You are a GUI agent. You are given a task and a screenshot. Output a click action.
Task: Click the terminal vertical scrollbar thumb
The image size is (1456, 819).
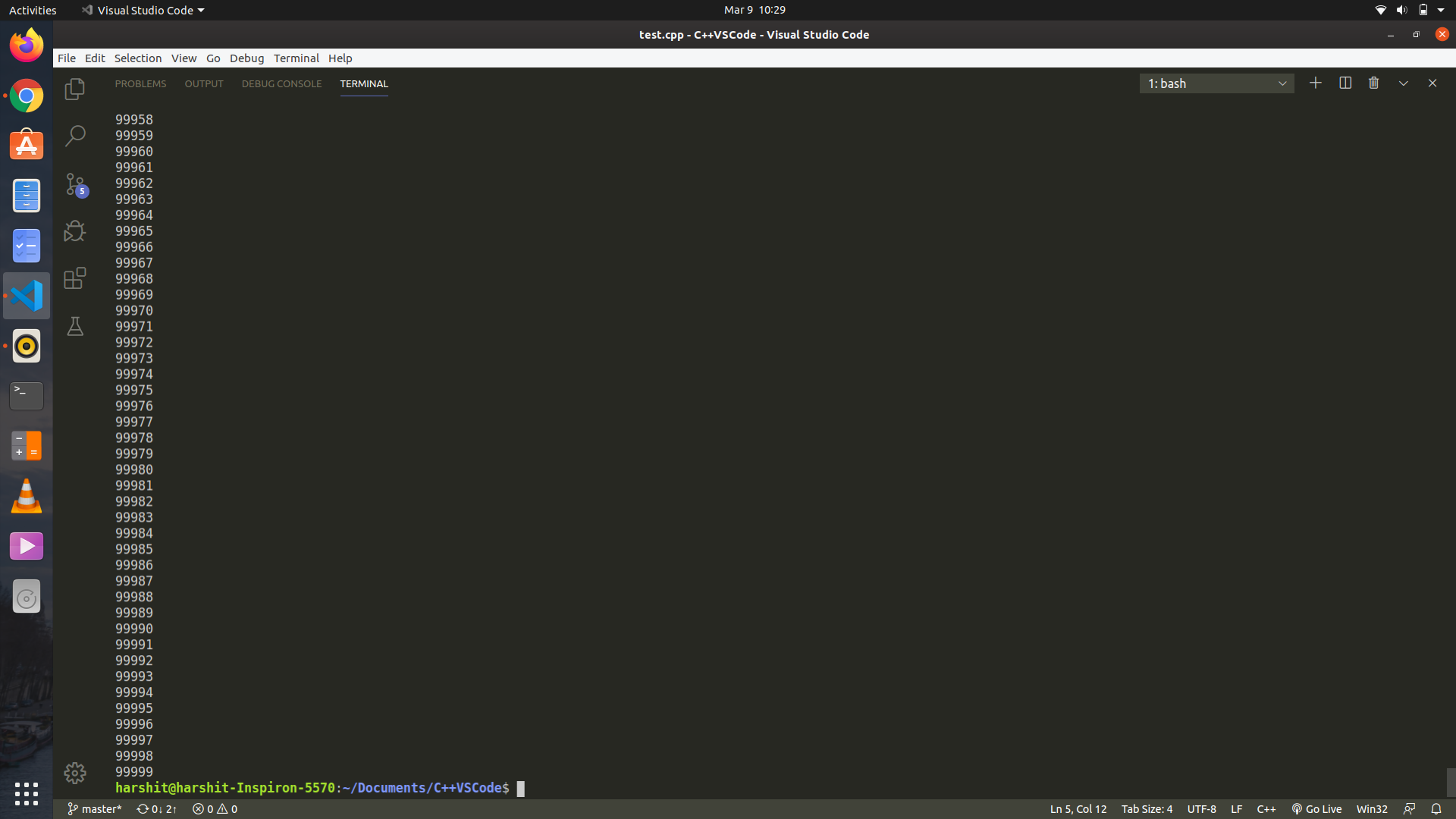(x=1450, y=781)
